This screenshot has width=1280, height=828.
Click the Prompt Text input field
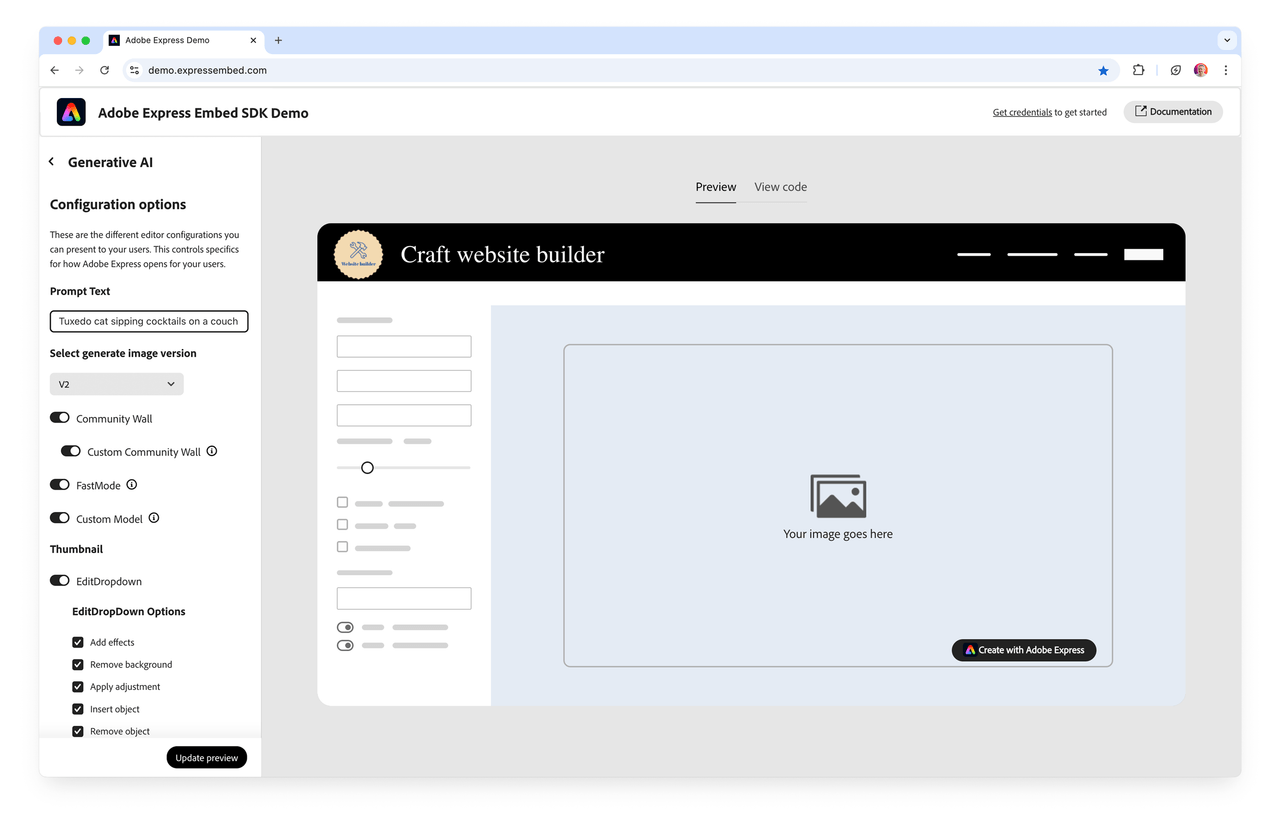point(149,321)
